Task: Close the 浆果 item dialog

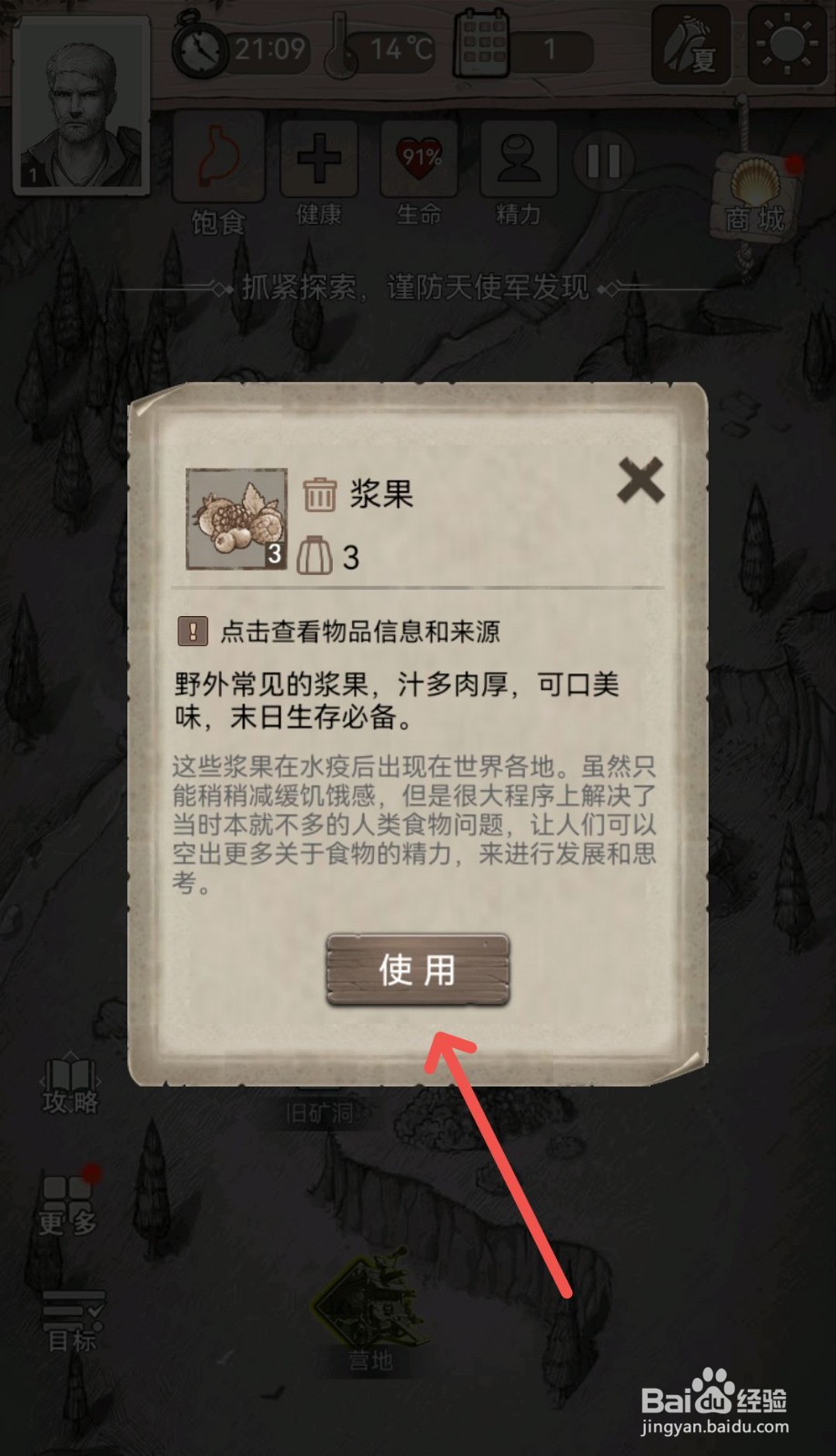Action: 640,480
